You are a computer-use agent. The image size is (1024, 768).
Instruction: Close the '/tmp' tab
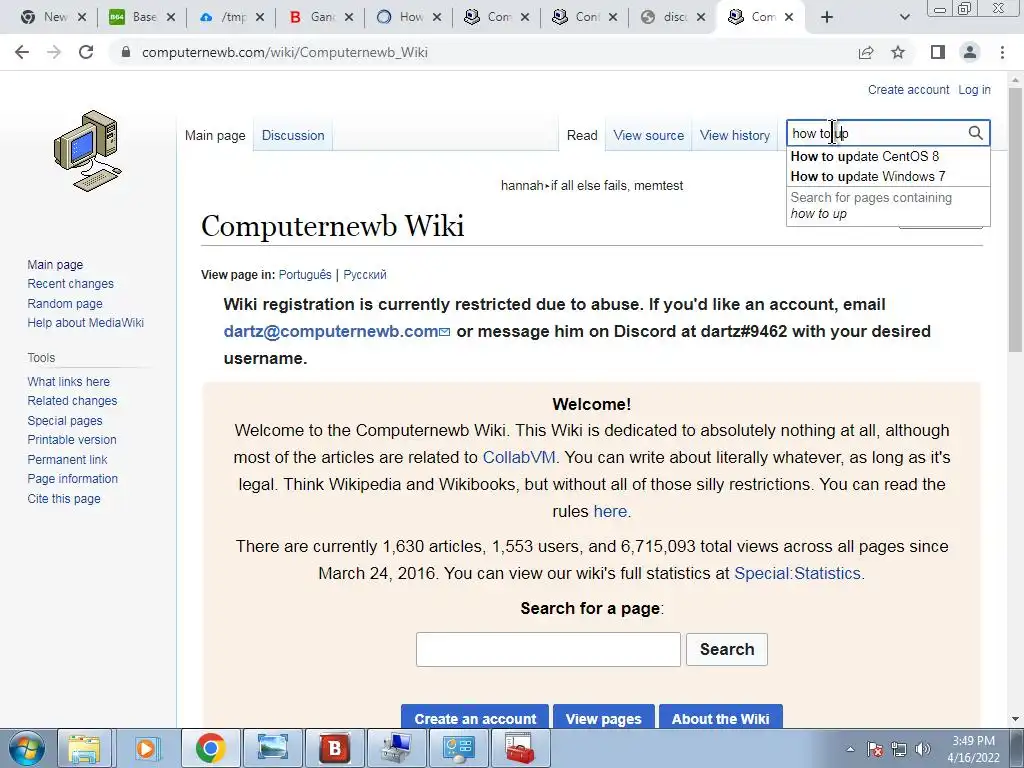tap(260, 17)
